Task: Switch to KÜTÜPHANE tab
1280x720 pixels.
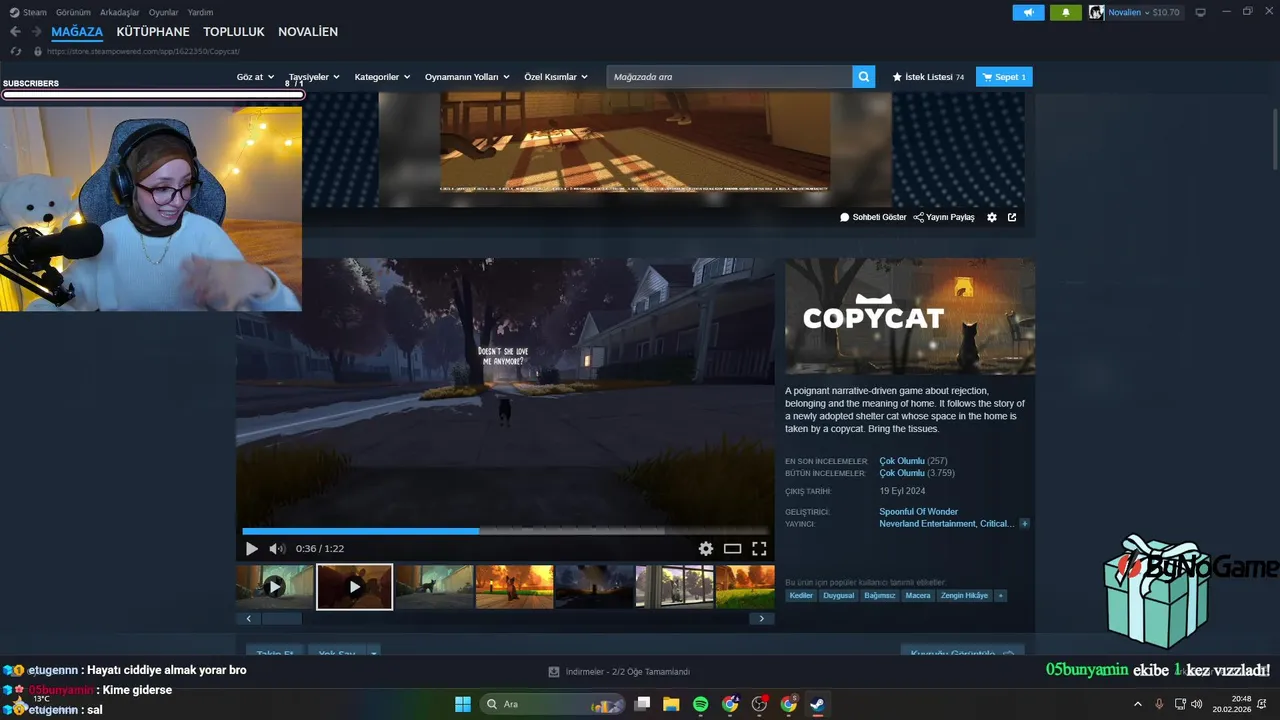Action: (153, 32)
